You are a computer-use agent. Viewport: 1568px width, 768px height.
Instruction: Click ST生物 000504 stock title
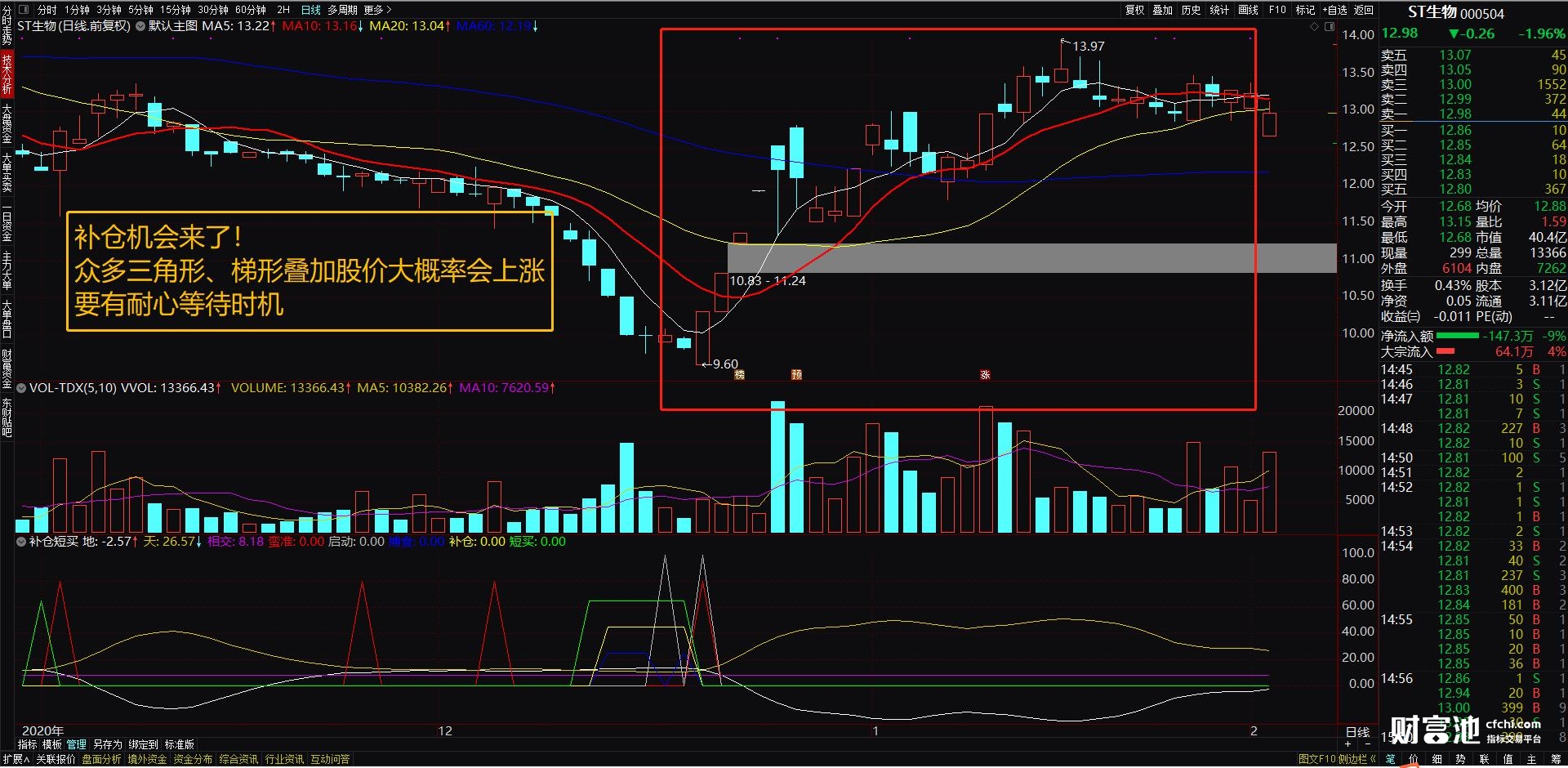(1455, 12)
